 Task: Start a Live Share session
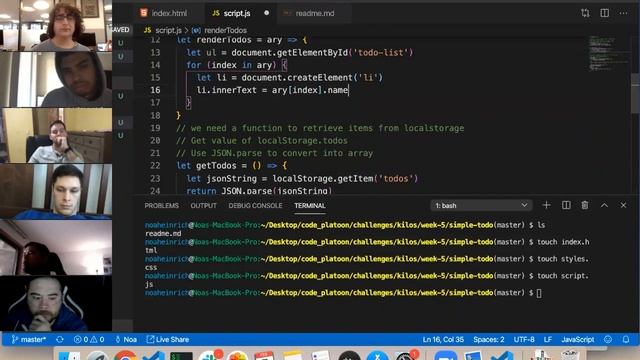(168, 339)
